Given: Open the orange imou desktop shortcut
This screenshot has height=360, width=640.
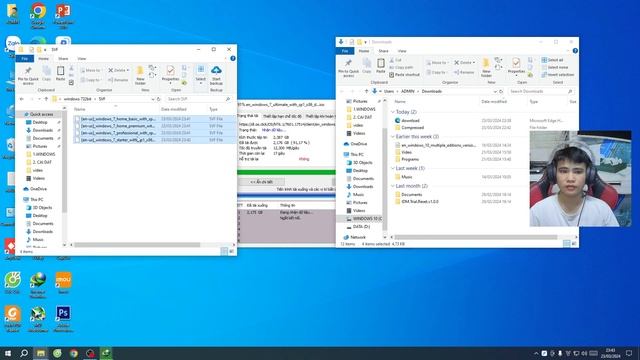Looking at the screenshot, I should point(63,283).
